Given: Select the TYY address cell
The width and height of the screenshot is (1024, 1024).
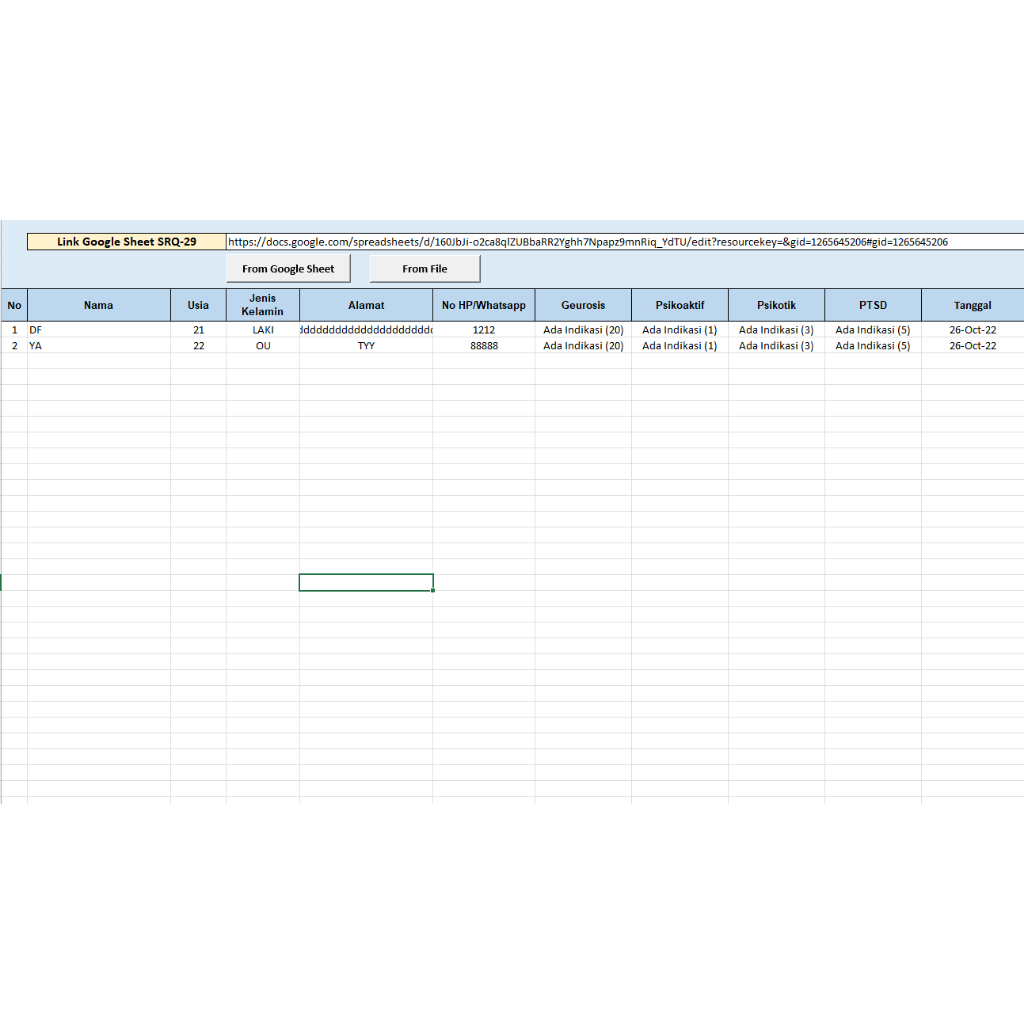Looking at the screenshot, I should pyautogui.click(x=366, y=345).
